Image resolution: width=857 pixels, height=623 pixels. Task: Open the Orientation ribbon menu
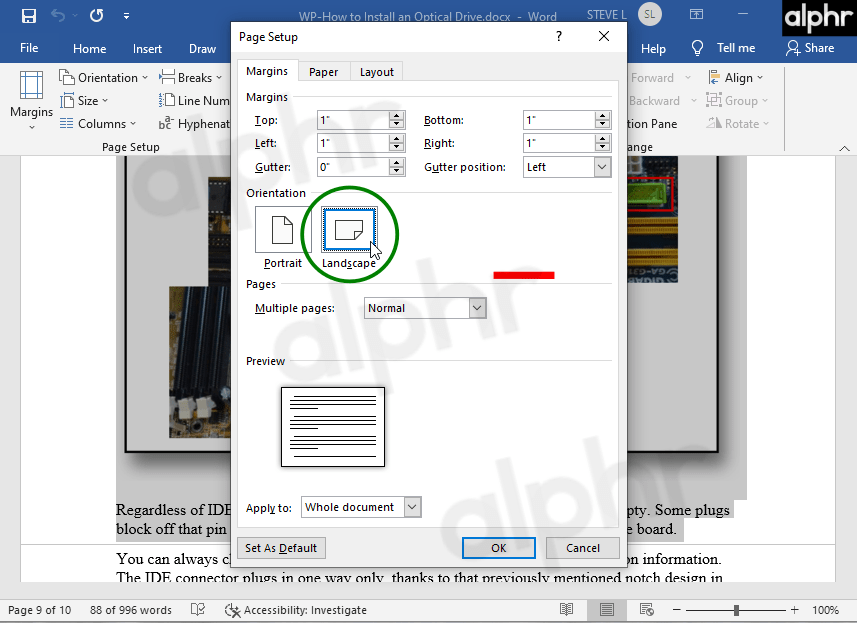[103, 78]
